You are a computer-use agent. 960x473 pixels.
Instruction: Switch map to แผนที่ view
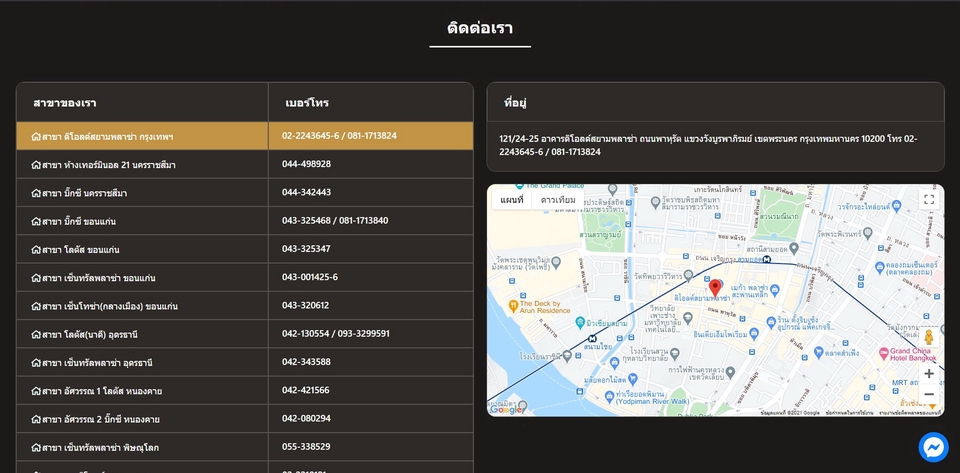pos(512,200)
